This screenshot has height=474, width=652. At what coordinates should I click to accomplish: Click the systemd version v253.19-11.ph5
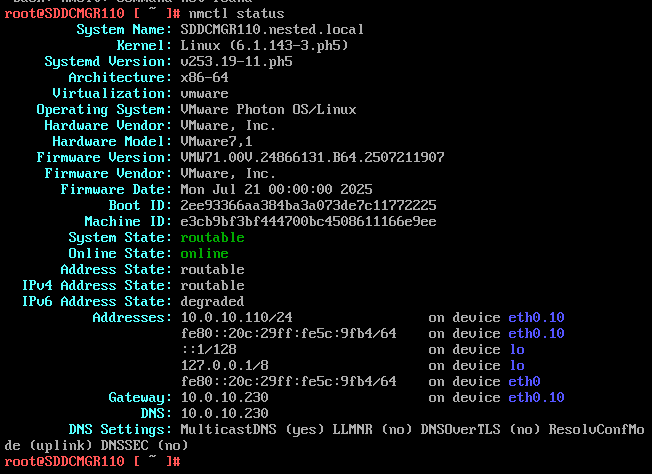point(236,61)
